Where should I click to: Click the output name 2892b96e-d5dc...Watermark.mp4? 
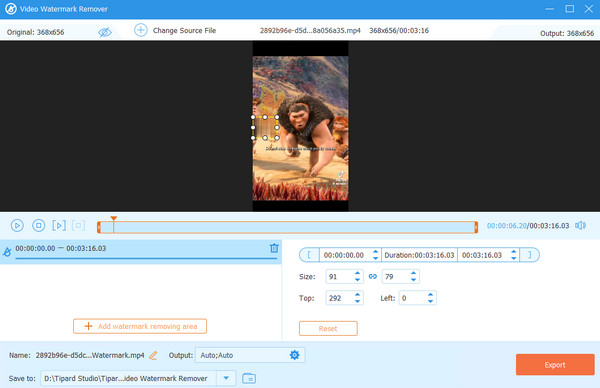pyautogui.click(x=90, y=355)
